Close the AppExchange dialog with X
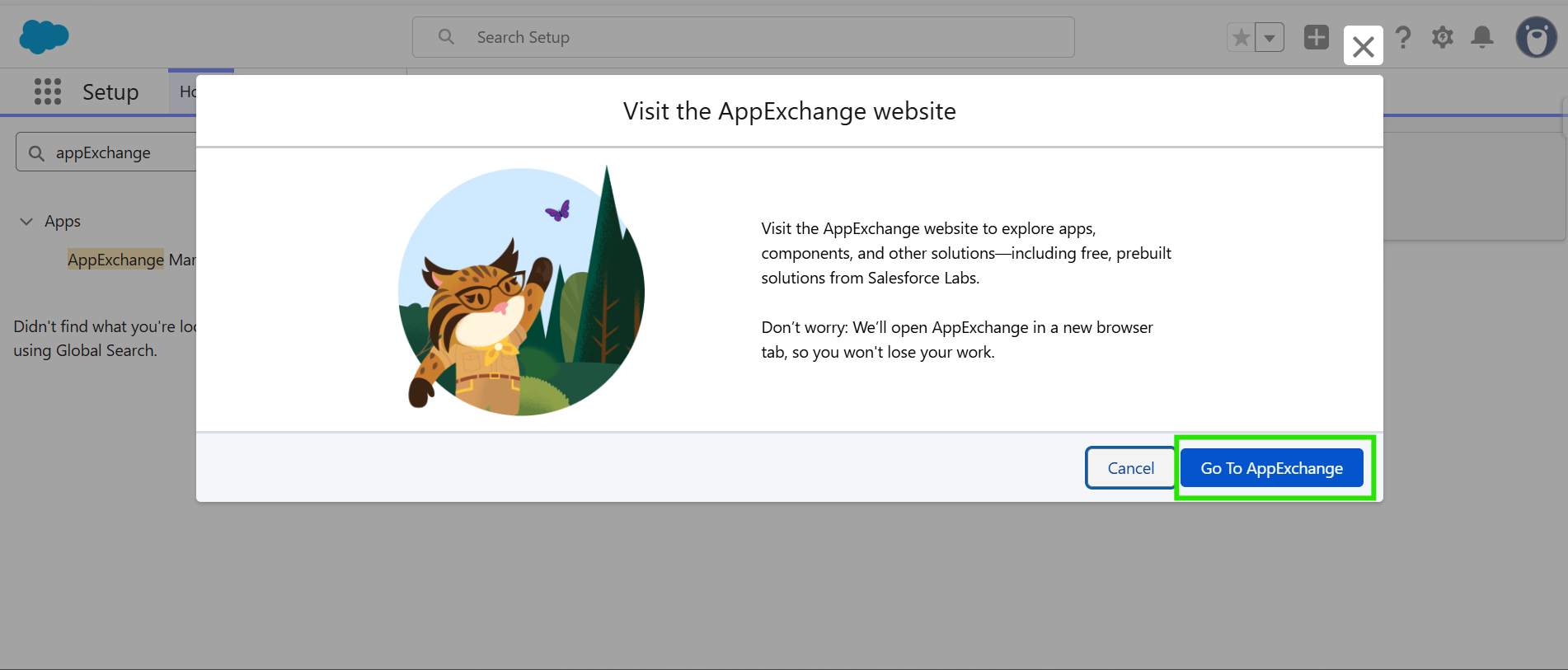Viewport: 1568px width, 670px height. [1364, 45]
